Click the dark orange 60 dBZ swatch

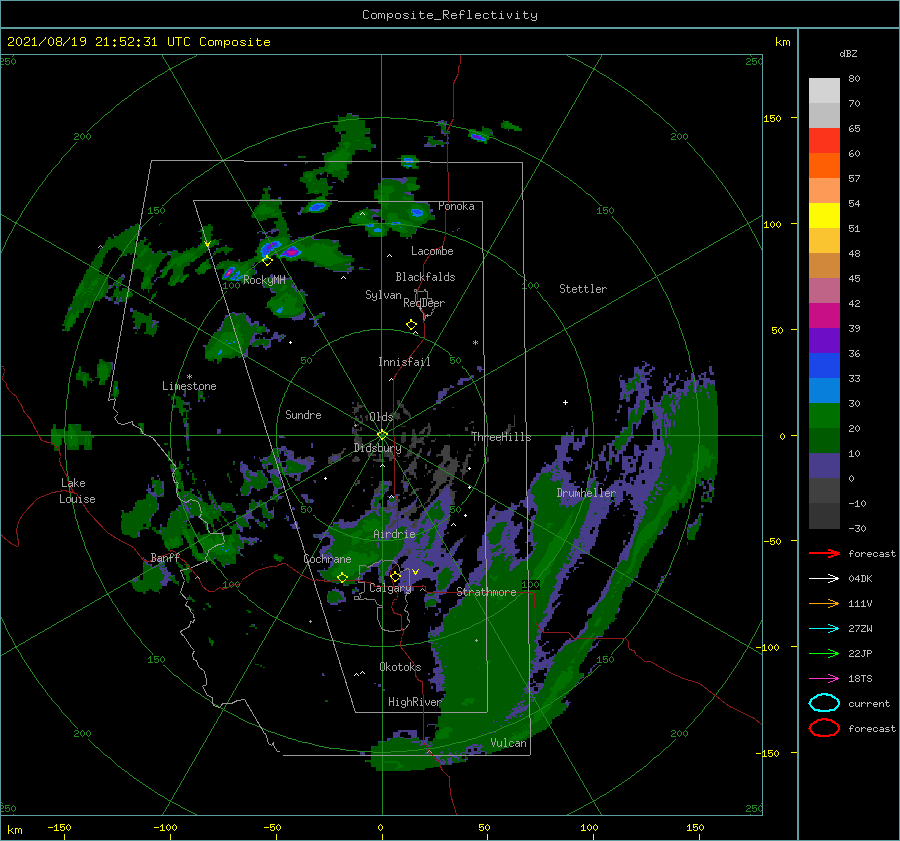pyautogui.click(x=824, y=165)
